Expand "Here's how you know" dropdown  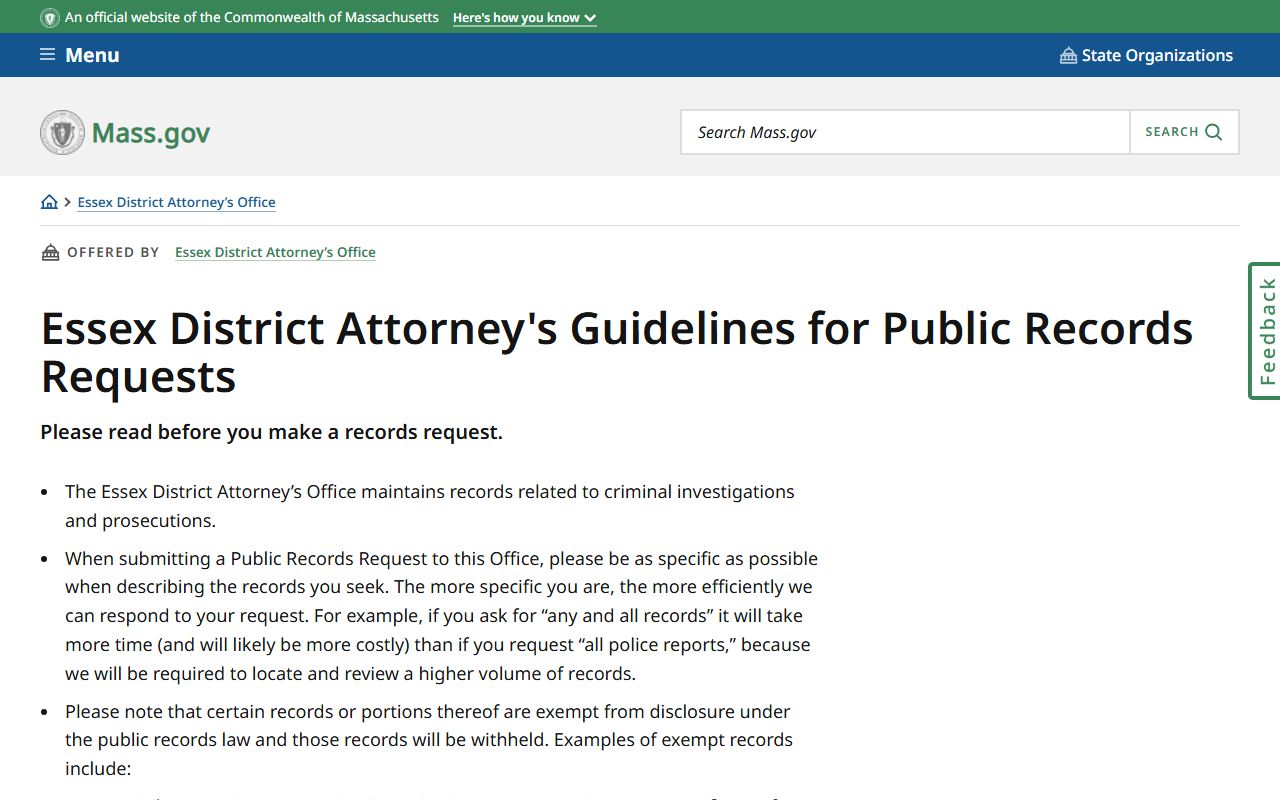point(524,18)
